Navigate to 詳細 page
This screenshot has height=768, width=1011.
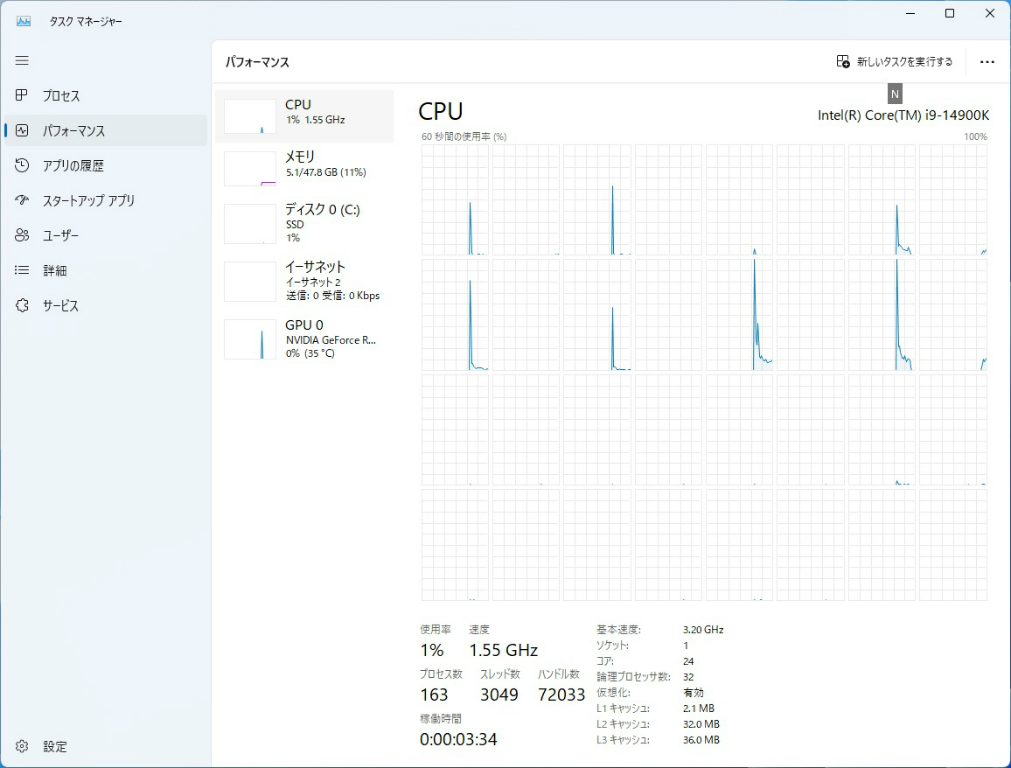[x=106, y=270]
